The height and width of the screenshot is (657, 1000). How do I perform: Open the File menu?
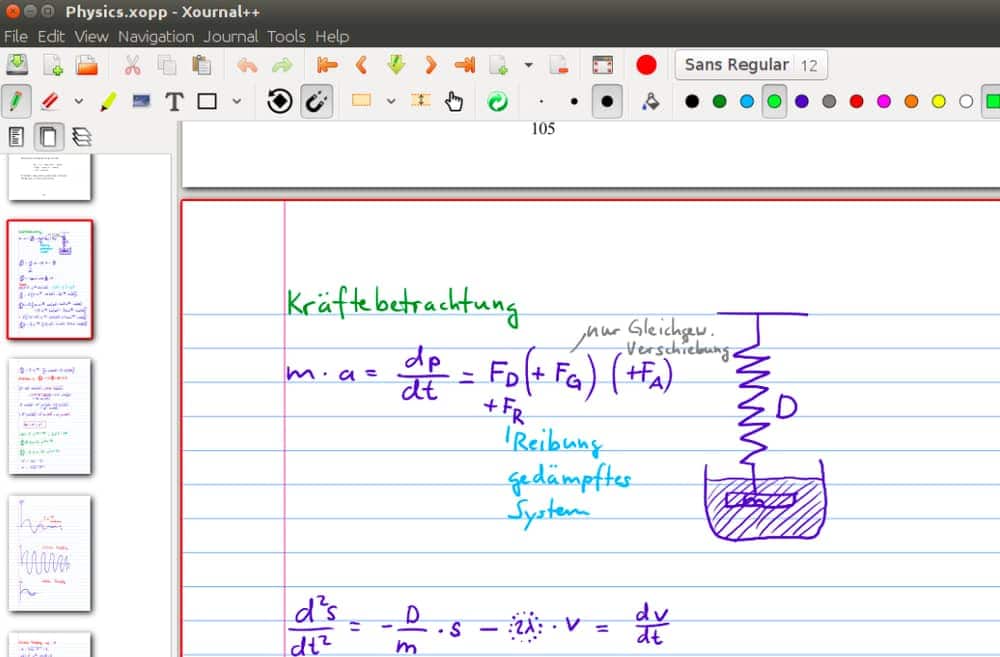15,36
